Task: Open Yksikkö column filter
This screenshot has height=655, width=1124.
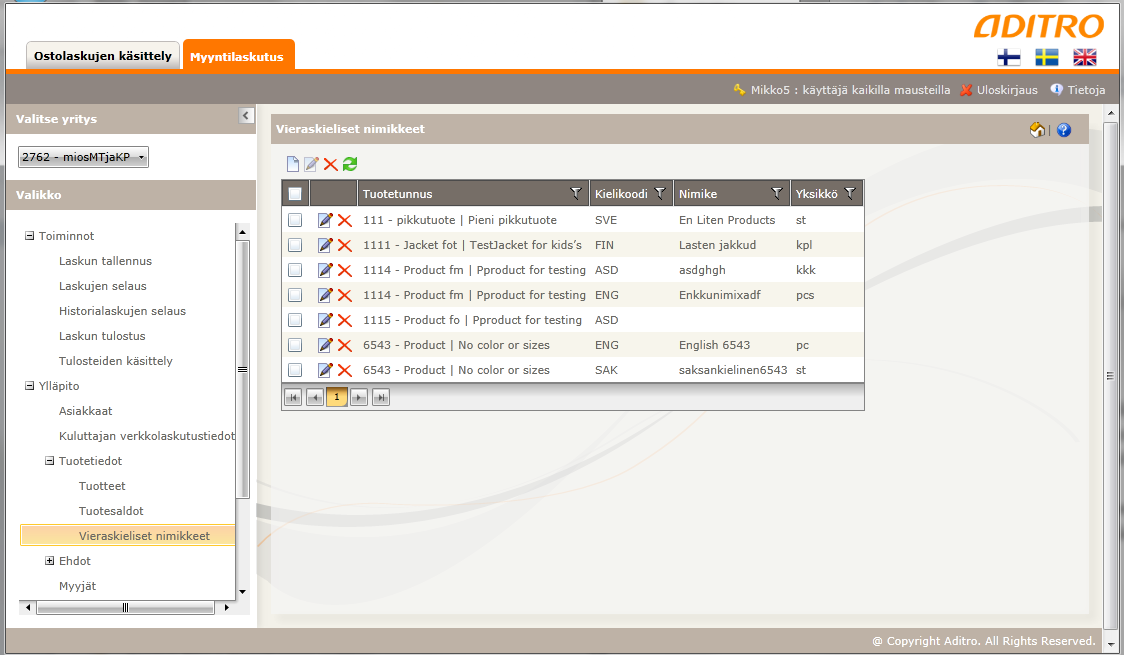Action: coord(850,193)
